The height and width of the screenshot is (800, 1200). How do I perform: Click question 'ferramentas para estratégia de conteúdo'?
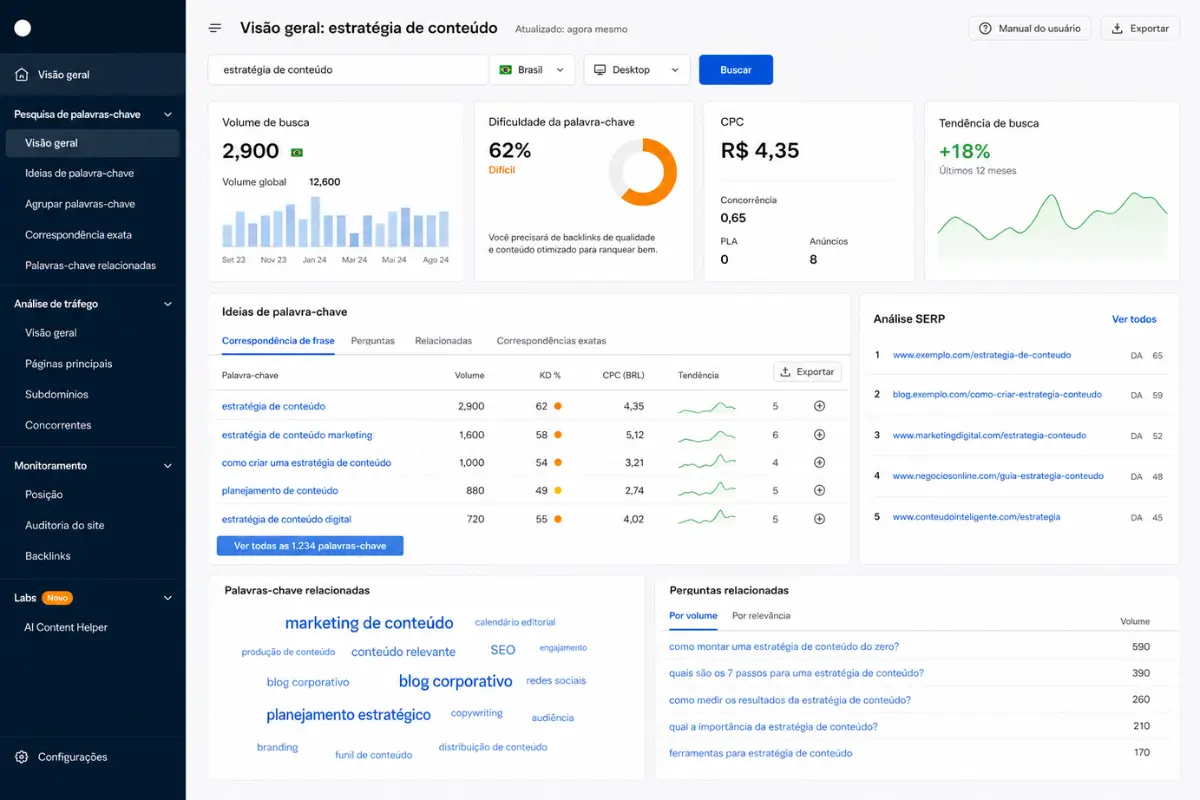(x=761, y=753)
